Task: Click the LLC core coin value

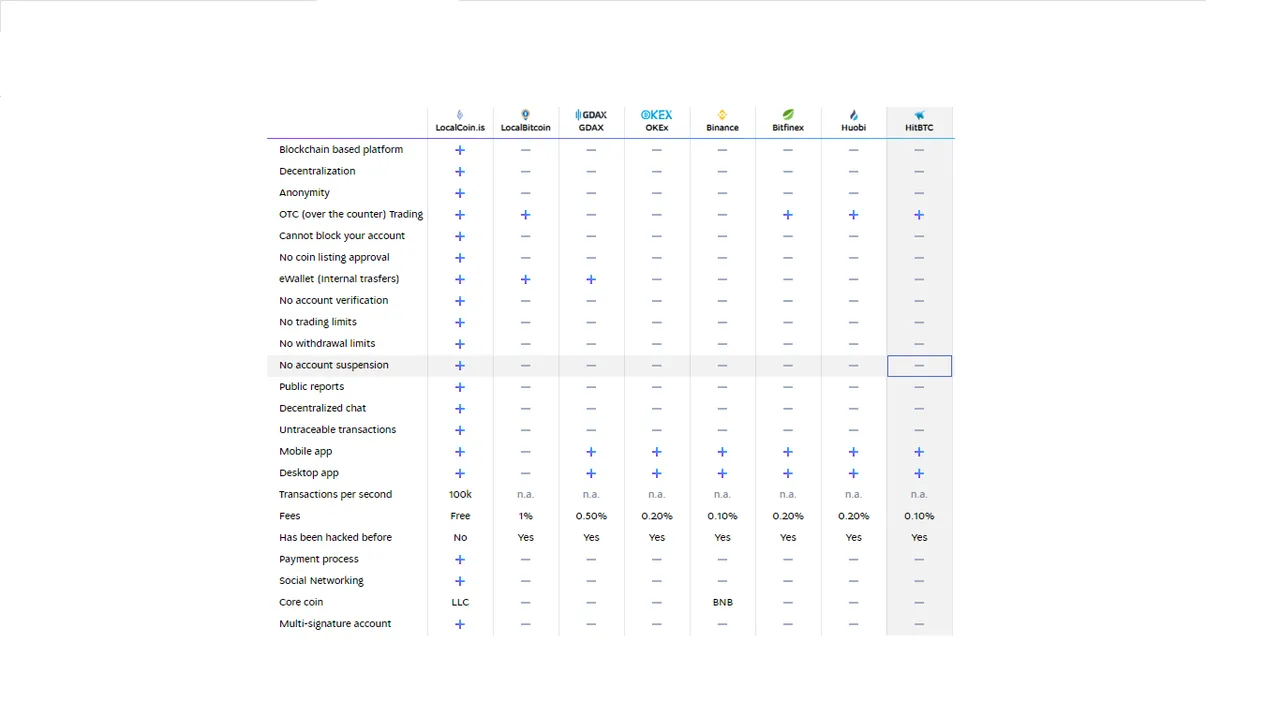Action: [460, 603]
